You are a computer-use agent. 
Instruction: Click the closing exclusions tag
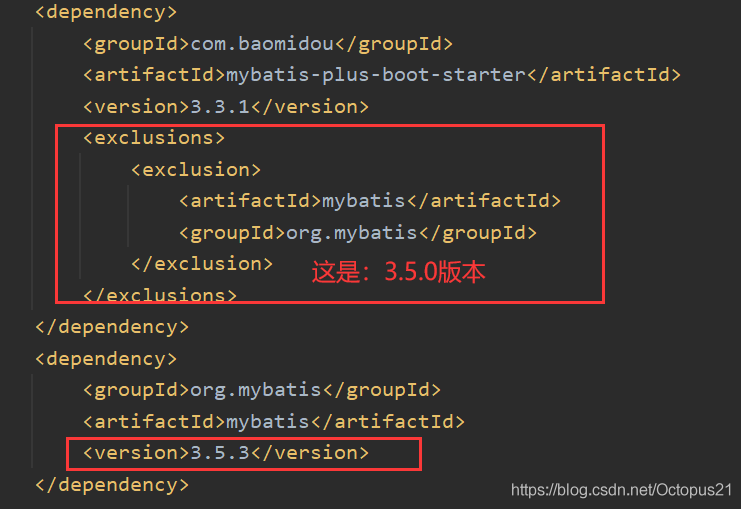point(160,294)
